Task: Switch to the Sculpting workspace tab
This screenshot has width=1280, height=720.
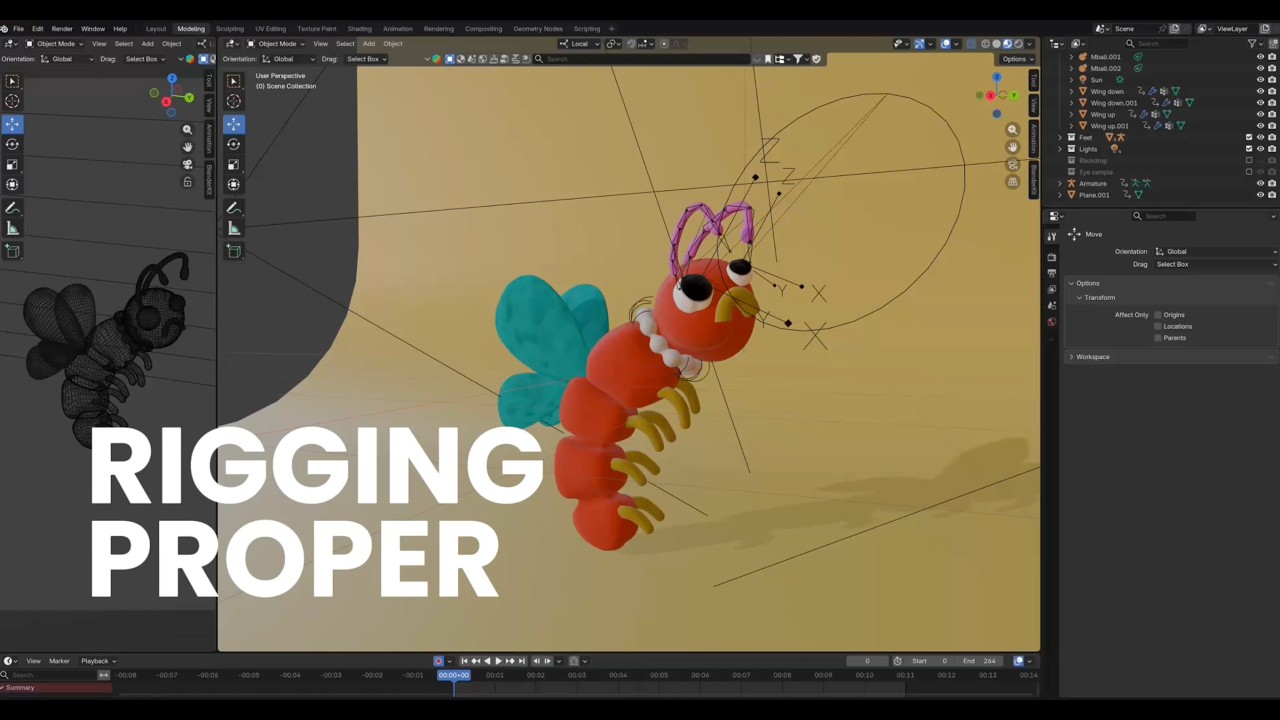Action: pyautogui.click(x=229, y=29)
